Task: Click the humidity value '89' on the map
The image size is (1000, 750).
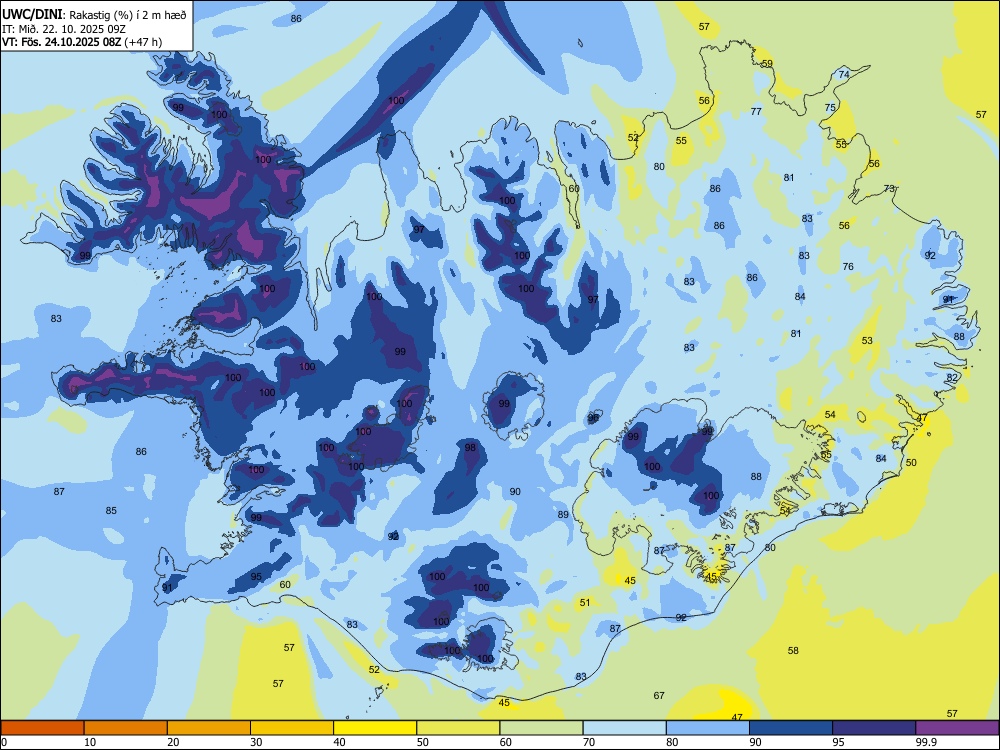Action: [x=562, y=515]
